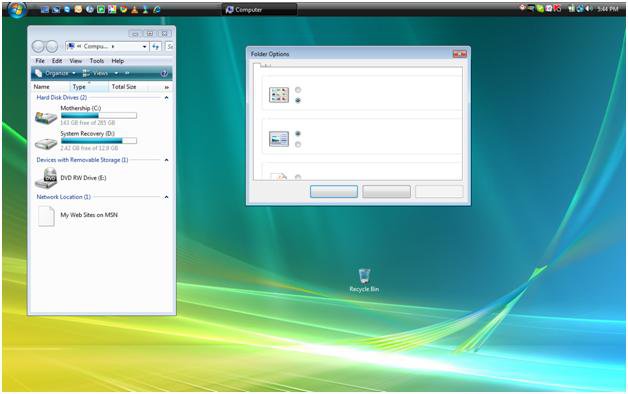Collapse the Hard Disk Drives group
Screen dimensions: 628x394
[166, 97]
